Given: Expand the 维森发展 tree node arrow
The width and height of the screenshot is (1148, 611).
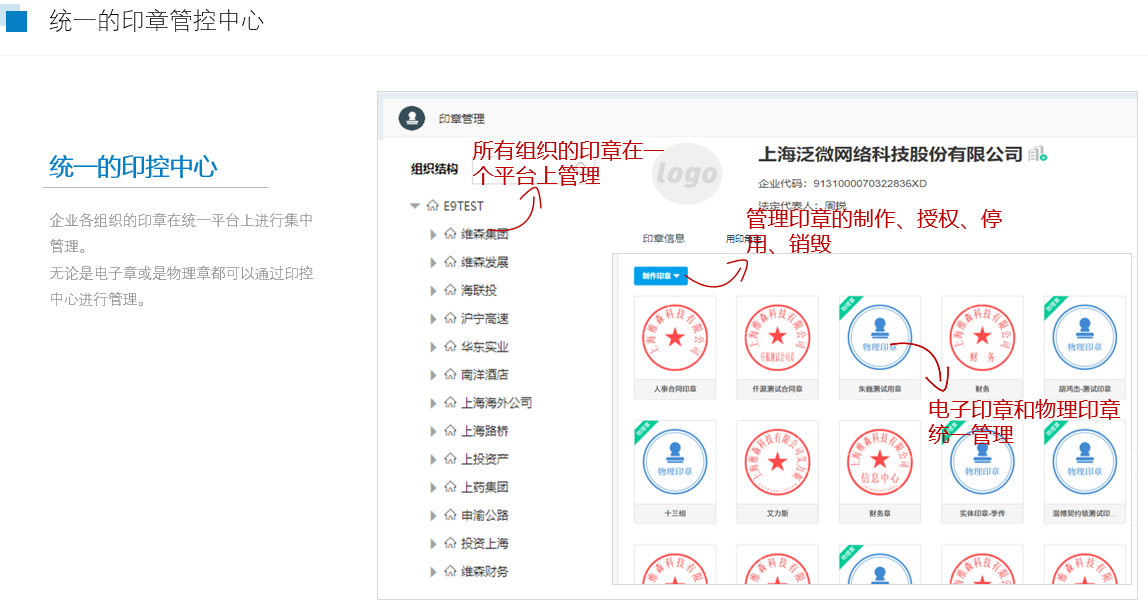Looking at the screenshot, I should point(433,262).
